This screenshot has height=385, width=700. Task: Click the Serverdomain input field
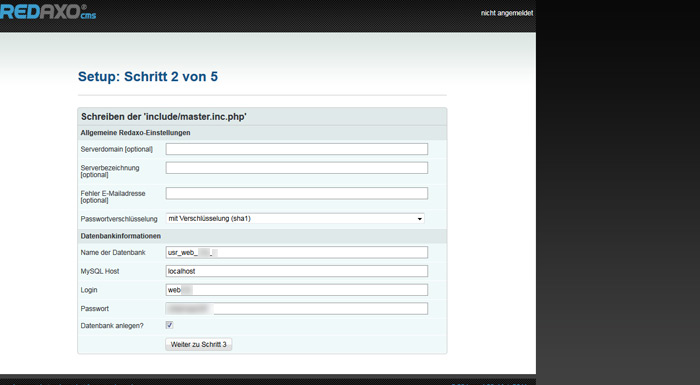pos(296,149)
